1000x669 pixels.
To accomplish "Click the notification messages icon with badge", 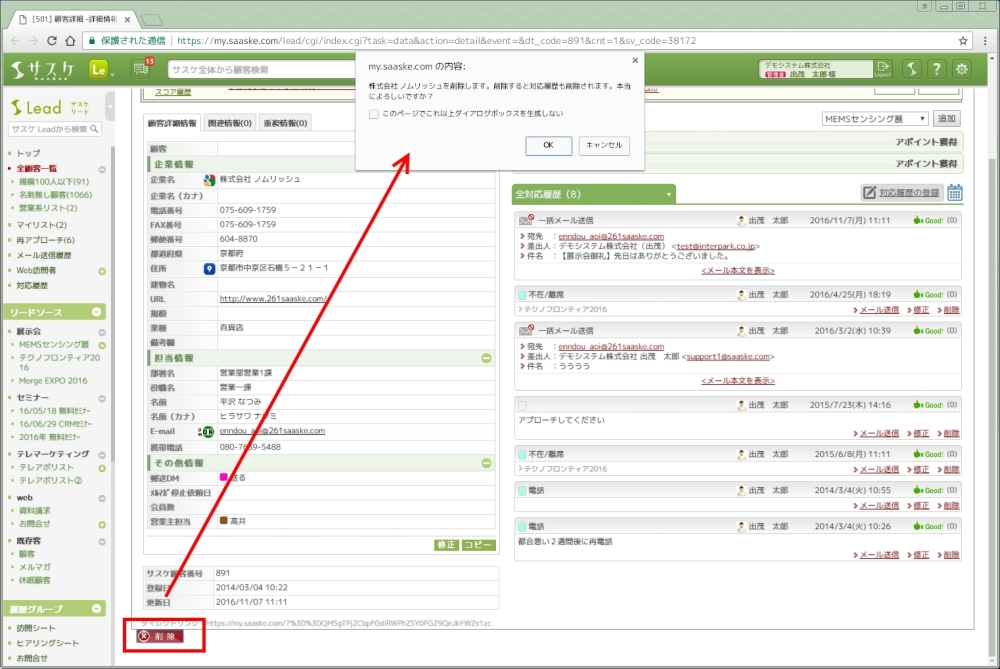I will 140,69.
